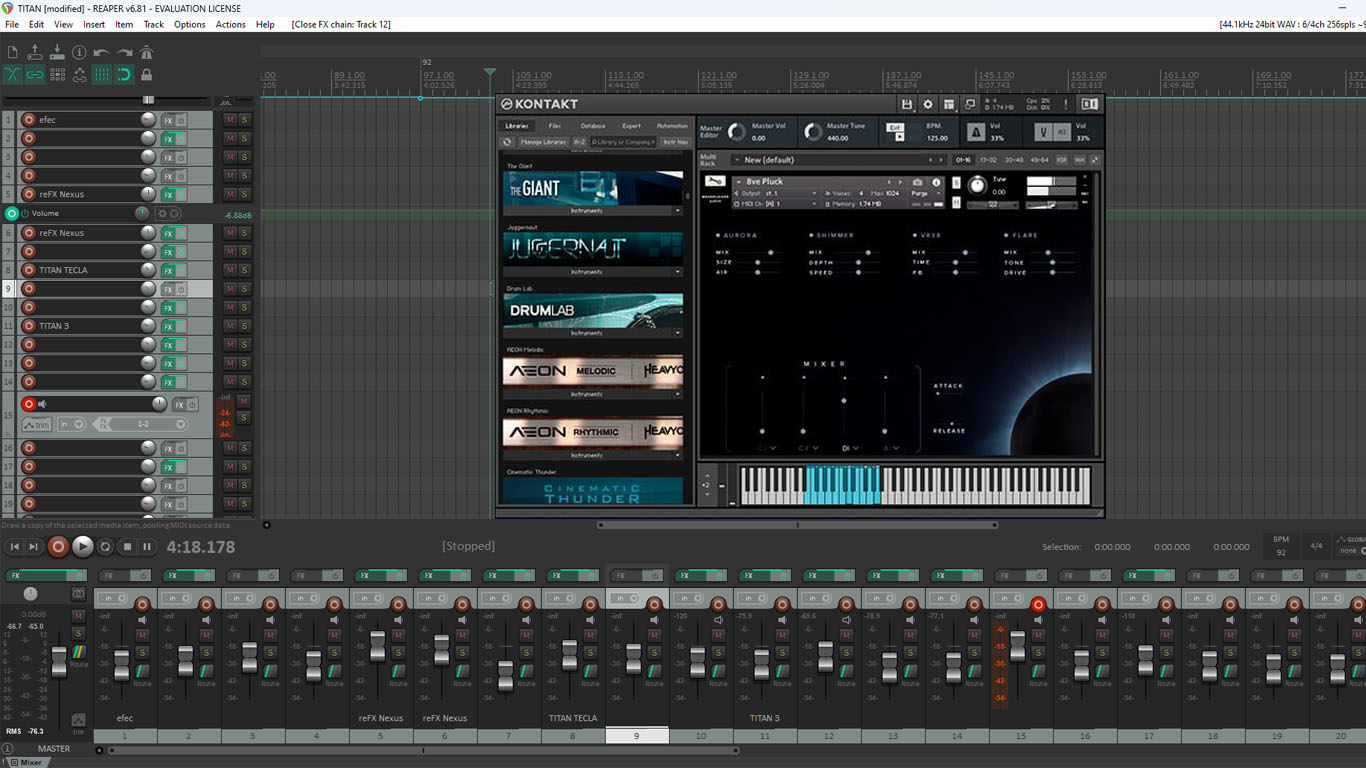
Task: Open the Options menu
Action: coord(190,24)
